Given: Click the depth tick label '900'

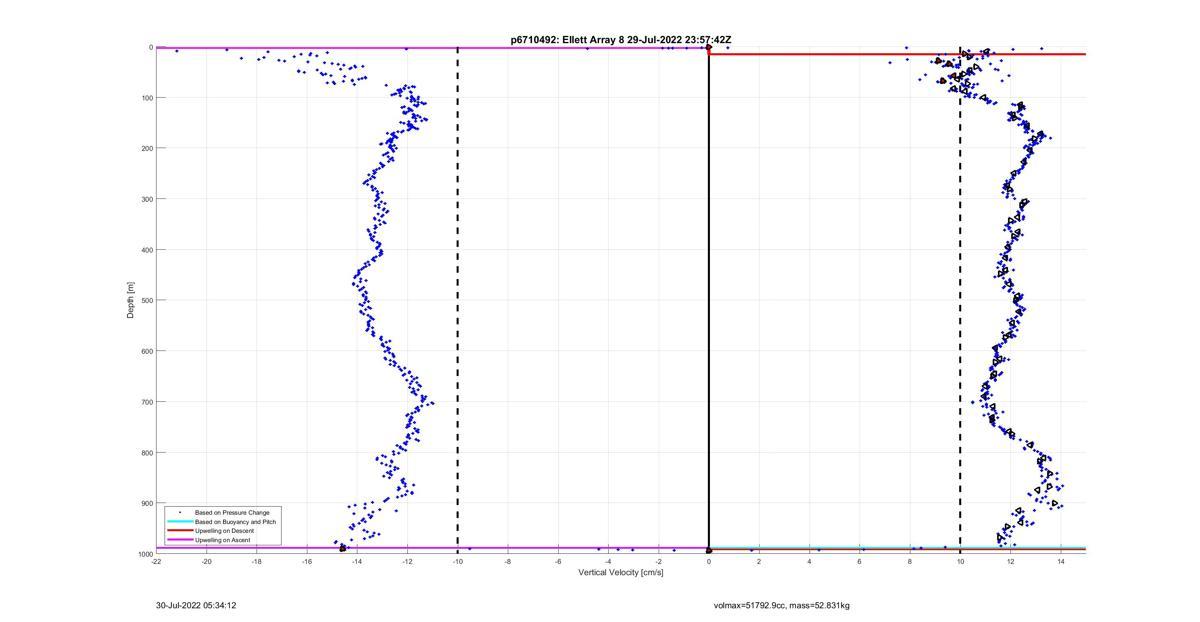Looking at the screenshot, I should click(146, 503).
